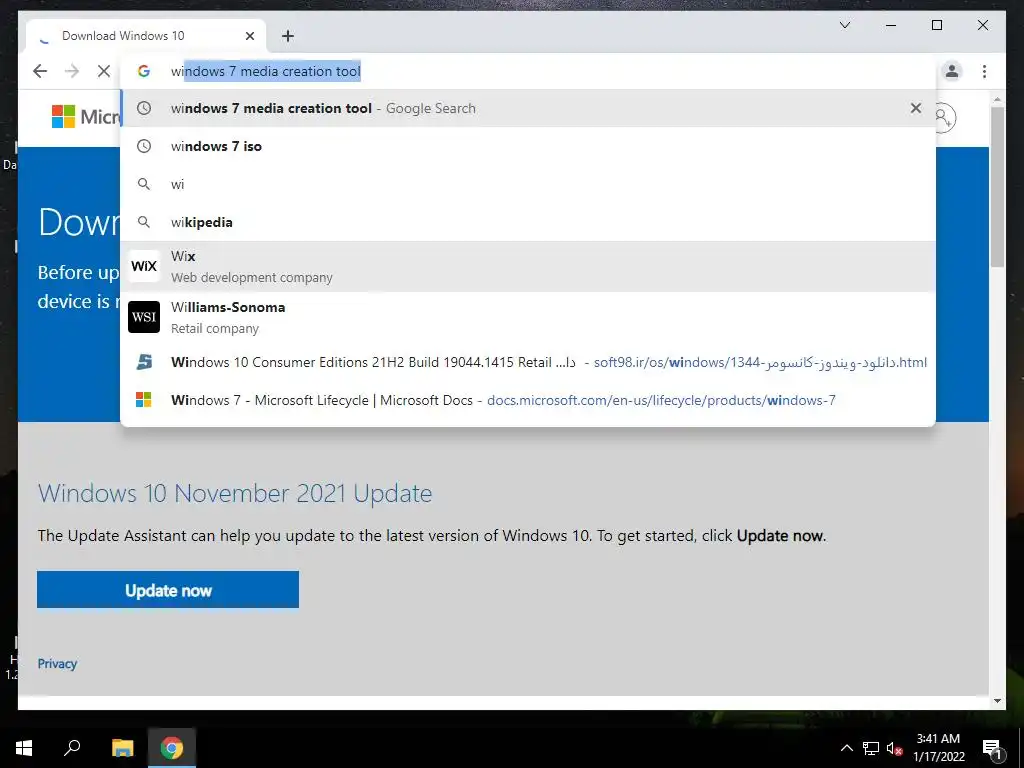1024x768 pixels.
Task: Click the Microsoft favicon beside Windows 7 Lifecycle
Action: tap(144, 400)
